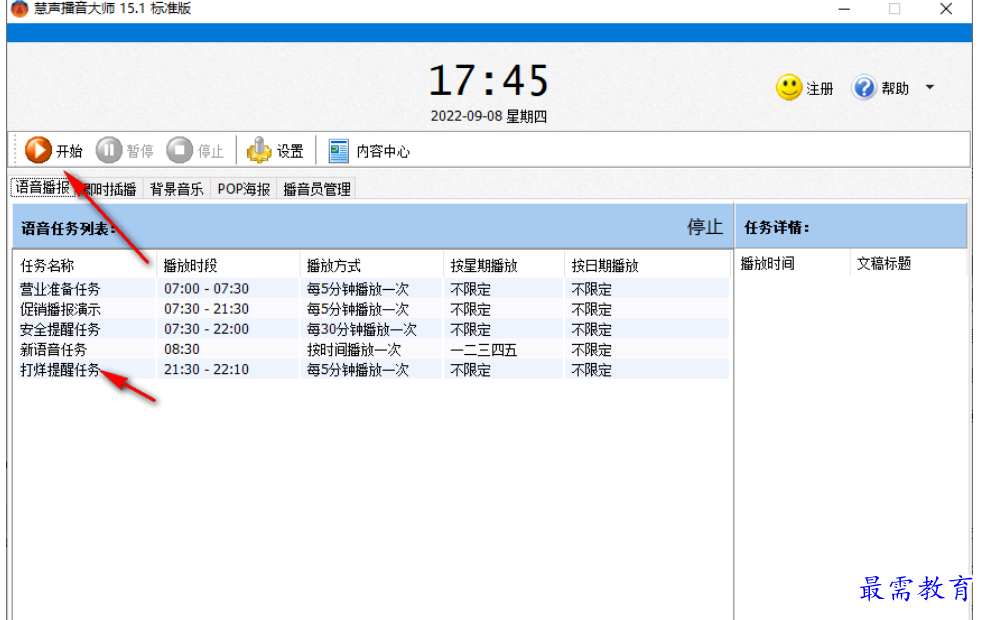Click the Help (帮助) question mark icon
Viewport: 981px width, 620px height.
[864, 87]
